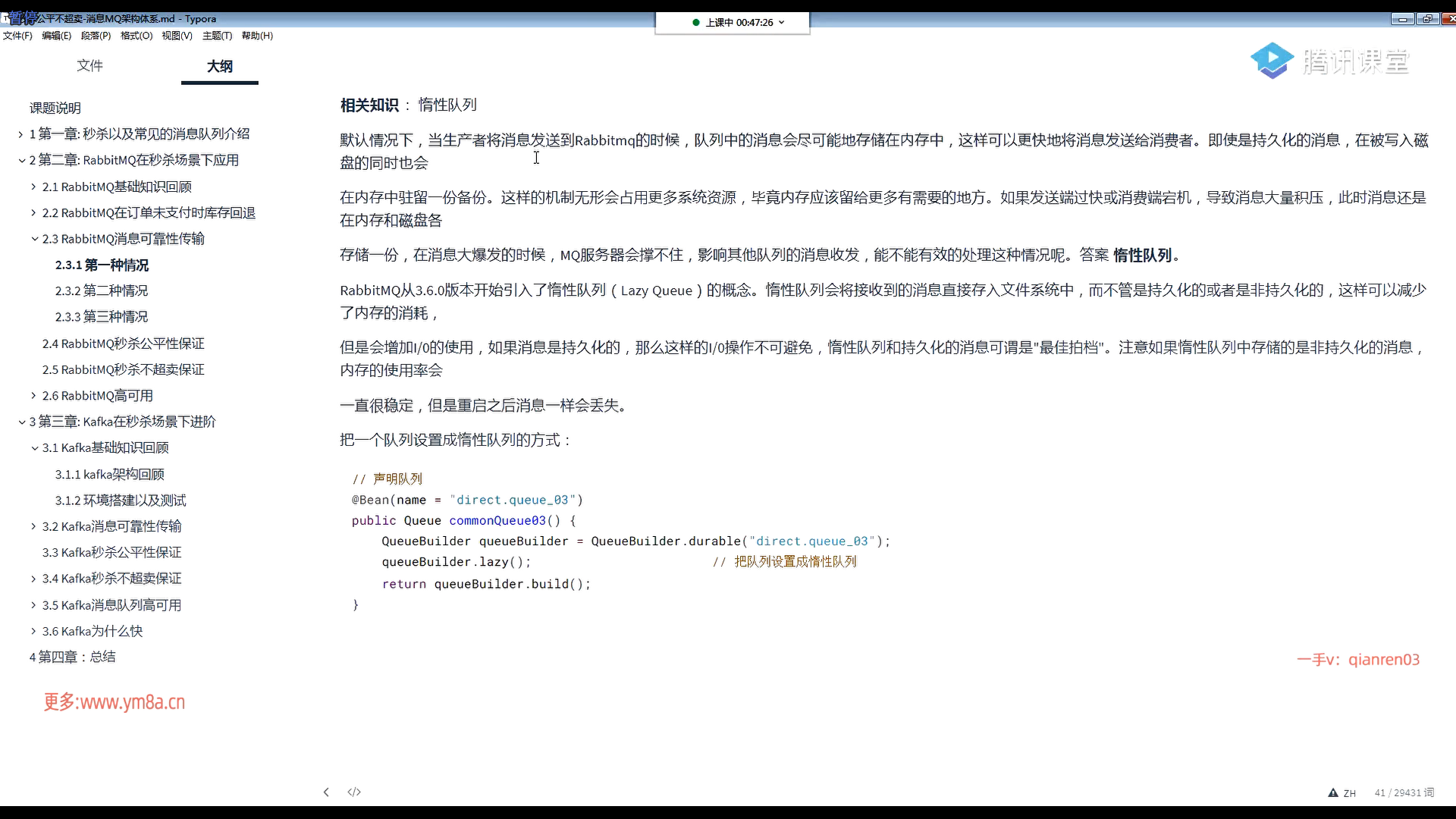The width and height of the screenshot is (1456, 819).
Task: Click the ZH language indicator
Action: 1350,793
